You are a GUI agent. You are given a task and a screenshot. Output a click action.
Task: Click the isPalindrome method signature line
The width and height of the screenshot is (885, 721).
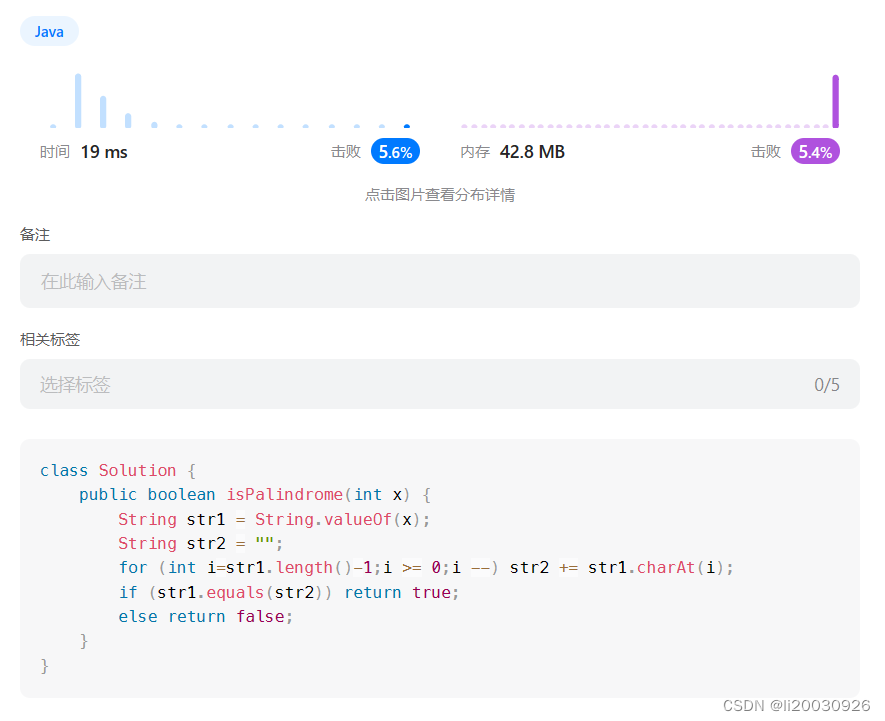click(255, 495)
